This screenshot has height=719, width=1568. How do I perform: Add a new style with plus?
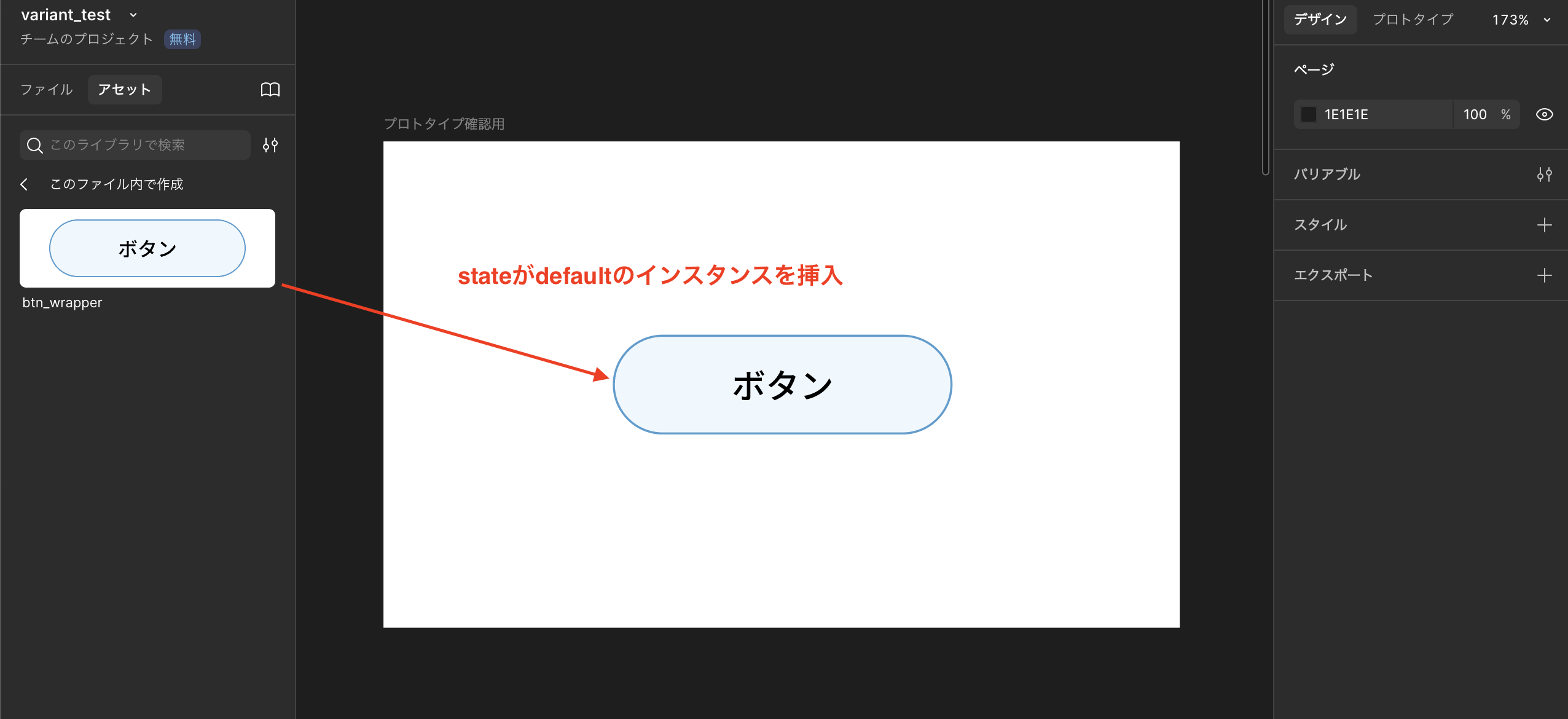(x=1544, y=225)
